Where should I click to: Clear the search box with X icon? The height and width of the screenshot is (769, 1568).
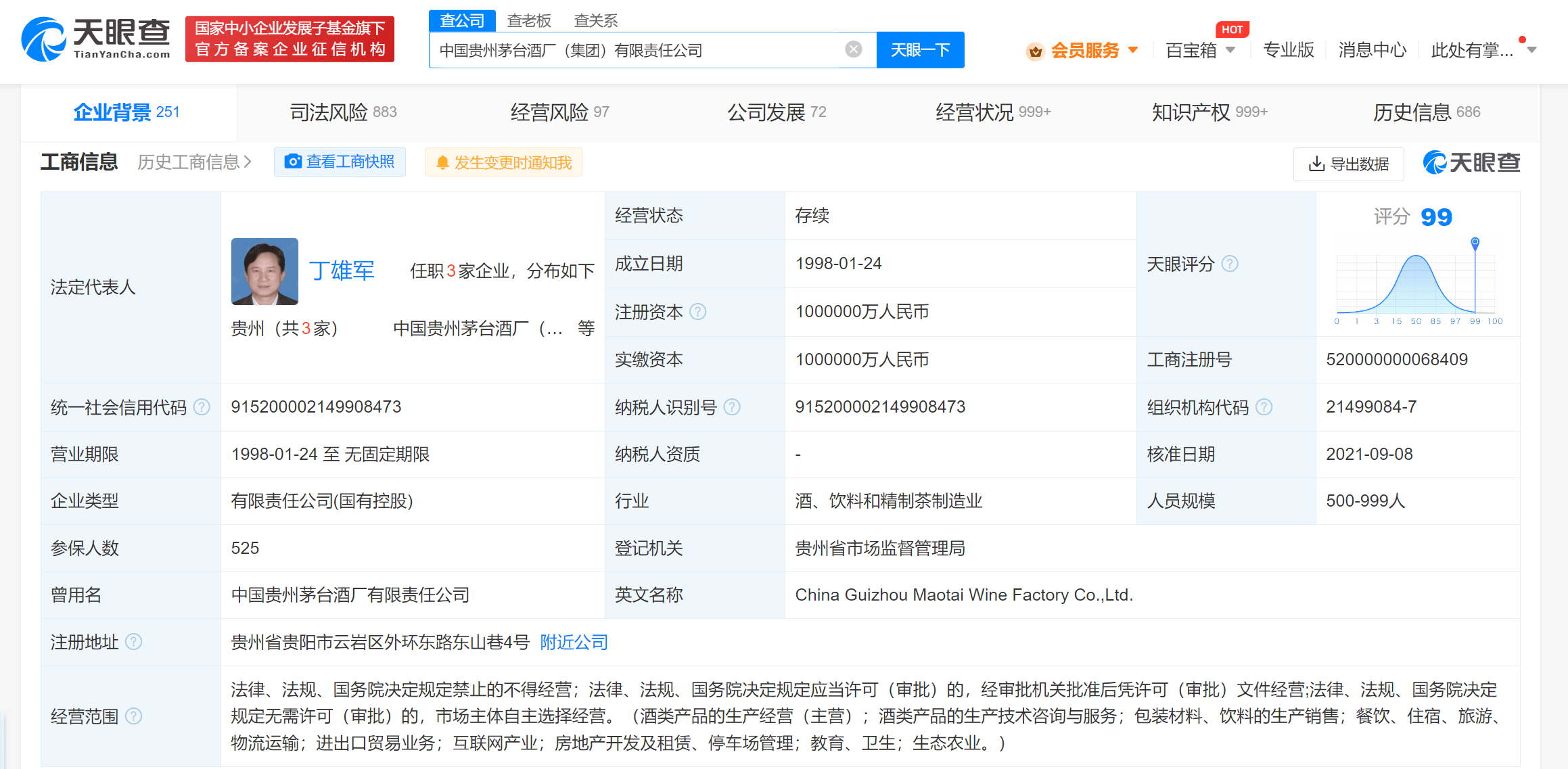(x=854, y=49)
